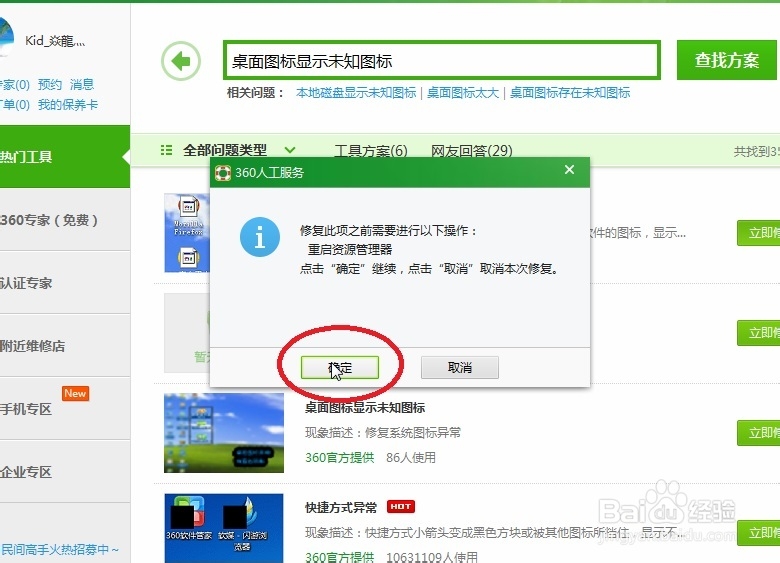Click the green back arrow button
The height and width of the screenshot is (563, 780).
click(181, 61)
